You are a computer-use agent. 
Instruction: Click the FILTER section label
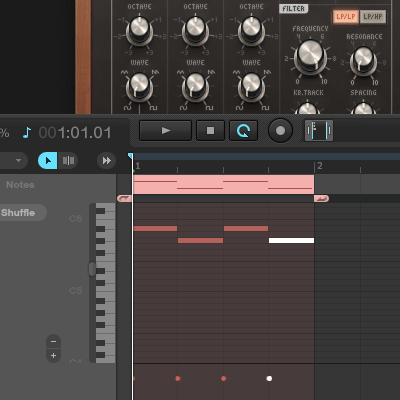(x=293, y=9)
